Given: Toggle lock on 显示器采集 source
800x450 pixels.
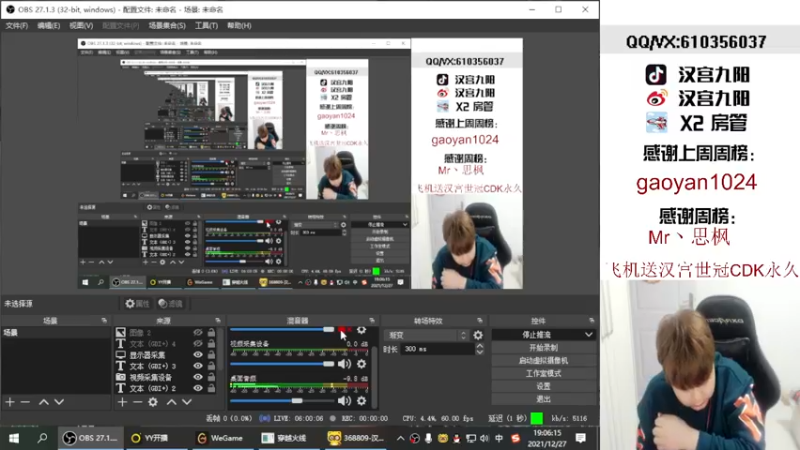Looking at the screenshot, I should coord(211,355).
